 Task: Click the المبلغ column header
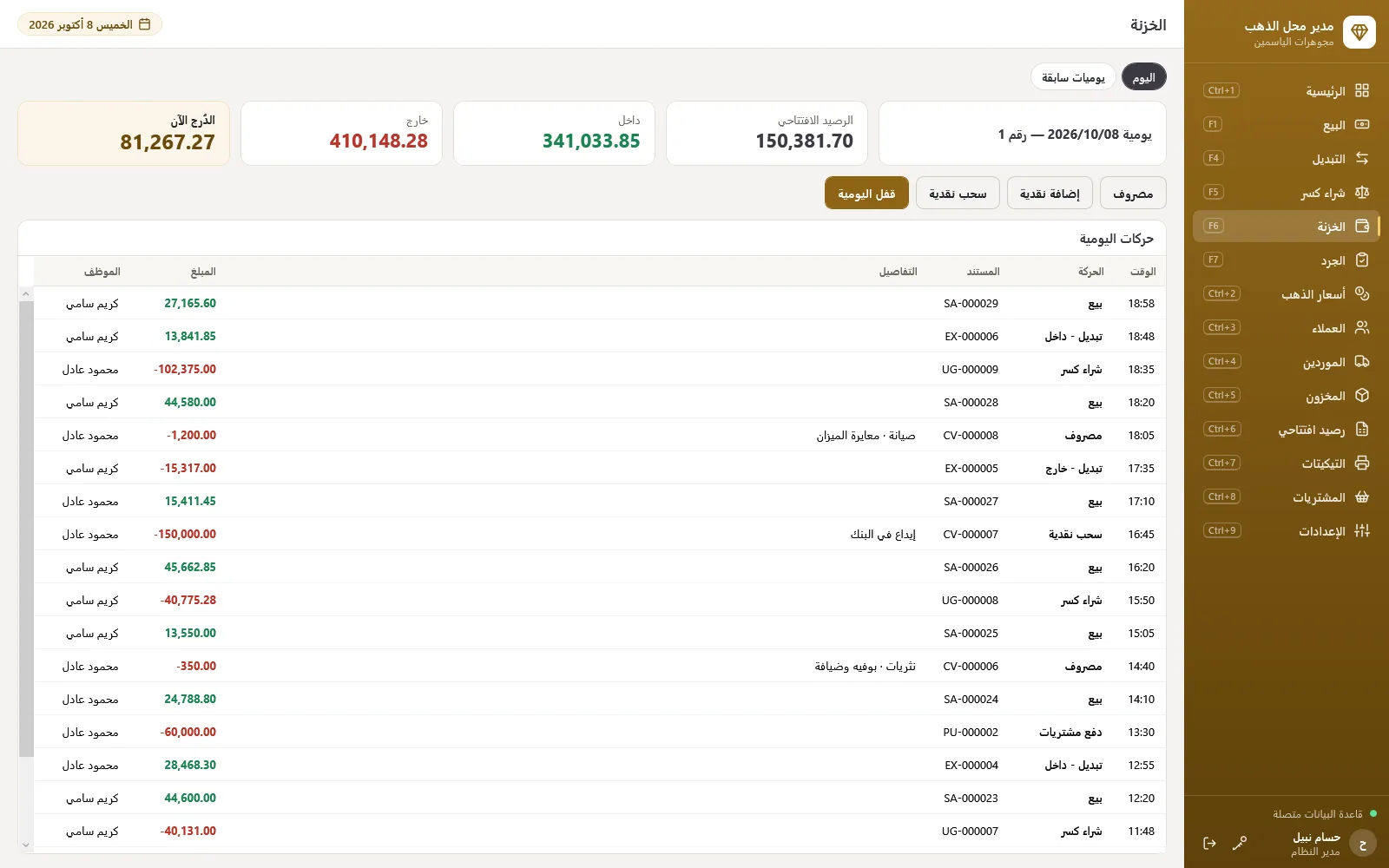[203, 272]
